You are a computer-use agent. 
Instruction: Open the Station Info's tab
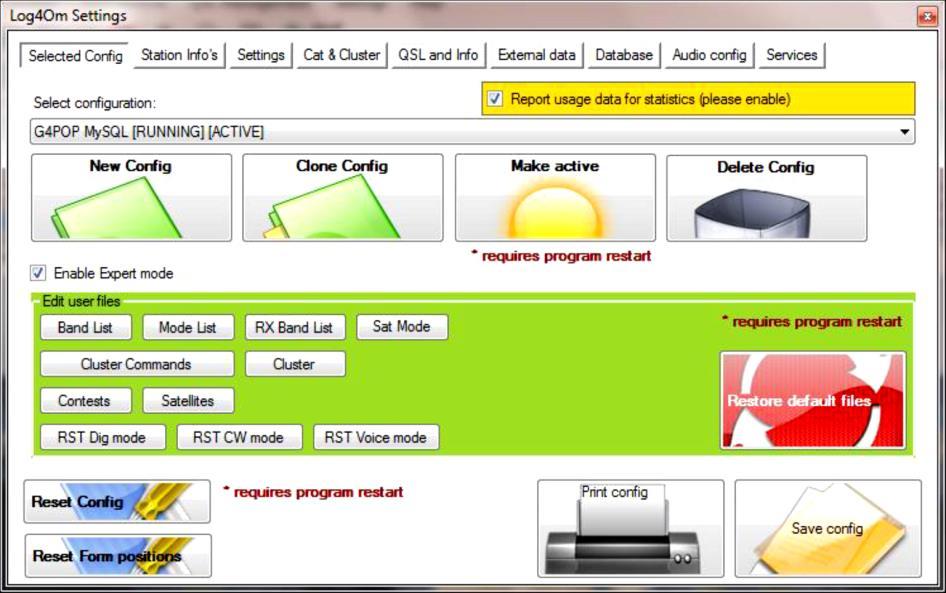pos(179,55)
